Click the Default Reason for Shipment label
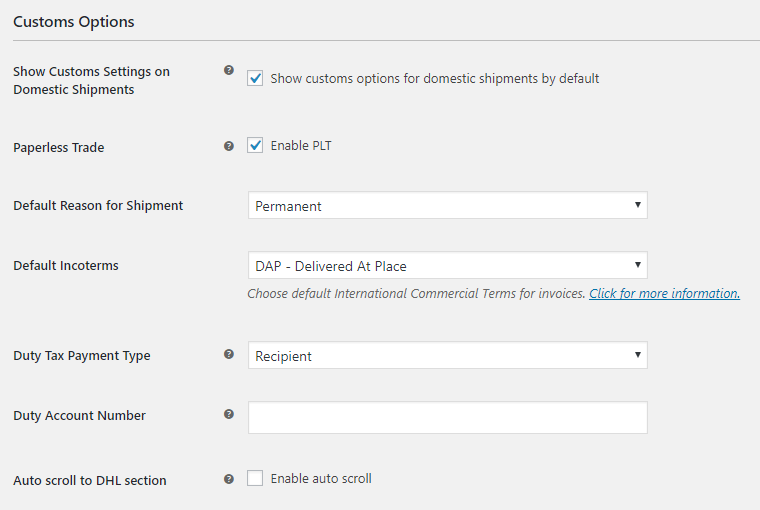The width and height of the screenshot is (760, 510). (98, 206)
